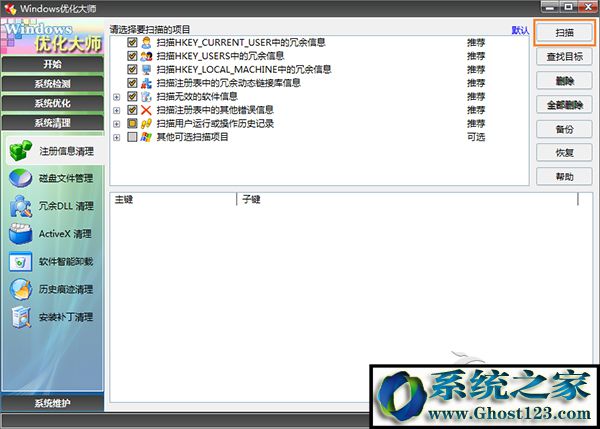Screen dimensions: 600x429
Task: Open 帮助 help button
Action: [x=564, y=176]
